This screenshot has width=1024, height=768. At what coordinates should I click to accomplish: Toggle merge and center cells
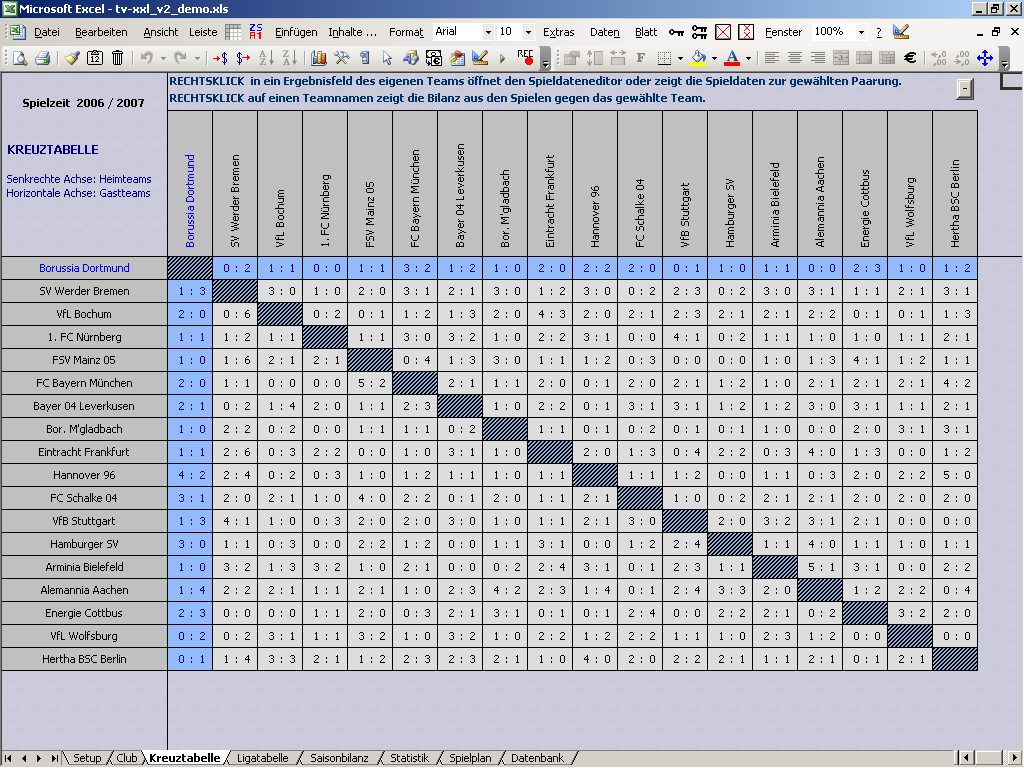[x=840, y=58]
